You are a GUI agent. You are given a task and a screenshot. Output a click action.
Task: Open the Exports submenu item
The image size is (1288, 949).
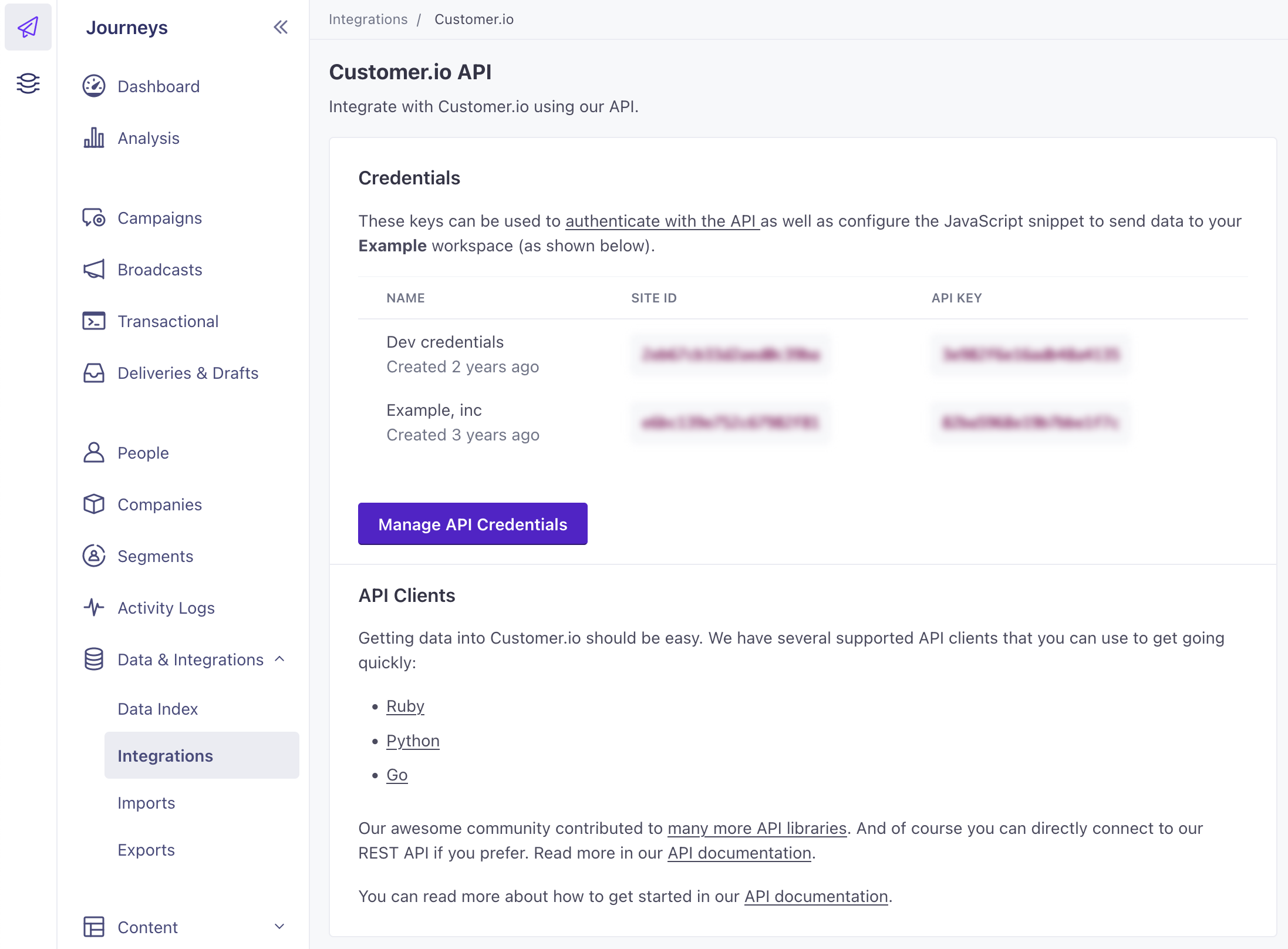coord(146,850)
